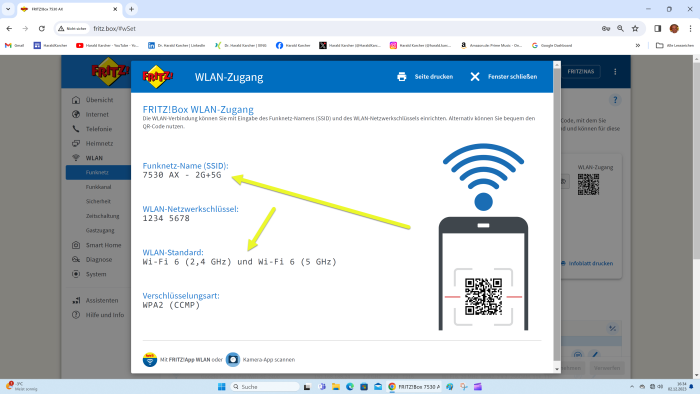Collapse the WLAN sidebar section
700x394 pixels.
[94, 158]
